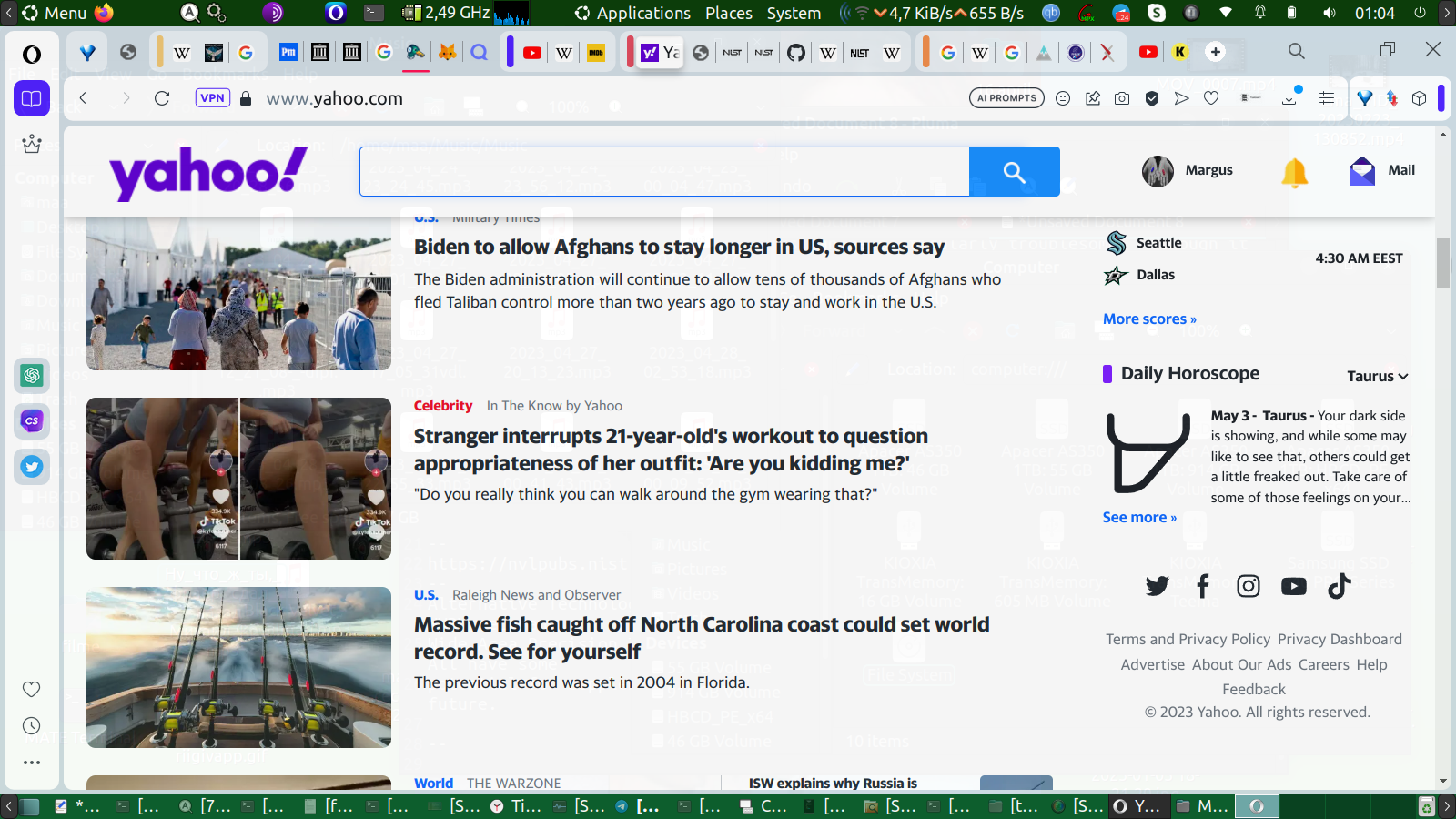Toggle the ad-blocker shield icon
The image size is (1456, 819).
[1152, 98]
